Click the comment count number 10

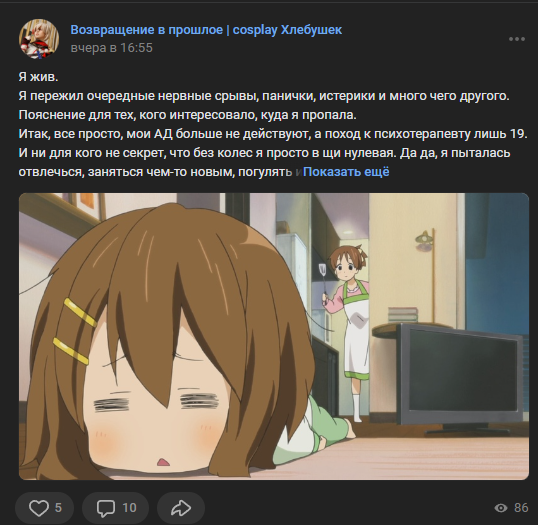tap(129, 508)
